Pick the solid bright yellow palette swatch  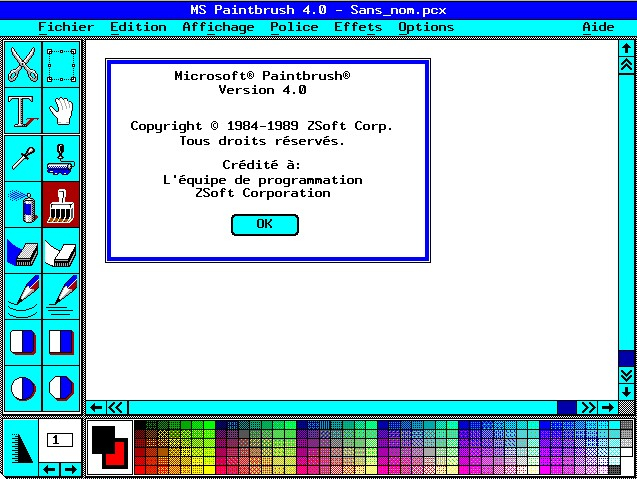coord(210,470)
